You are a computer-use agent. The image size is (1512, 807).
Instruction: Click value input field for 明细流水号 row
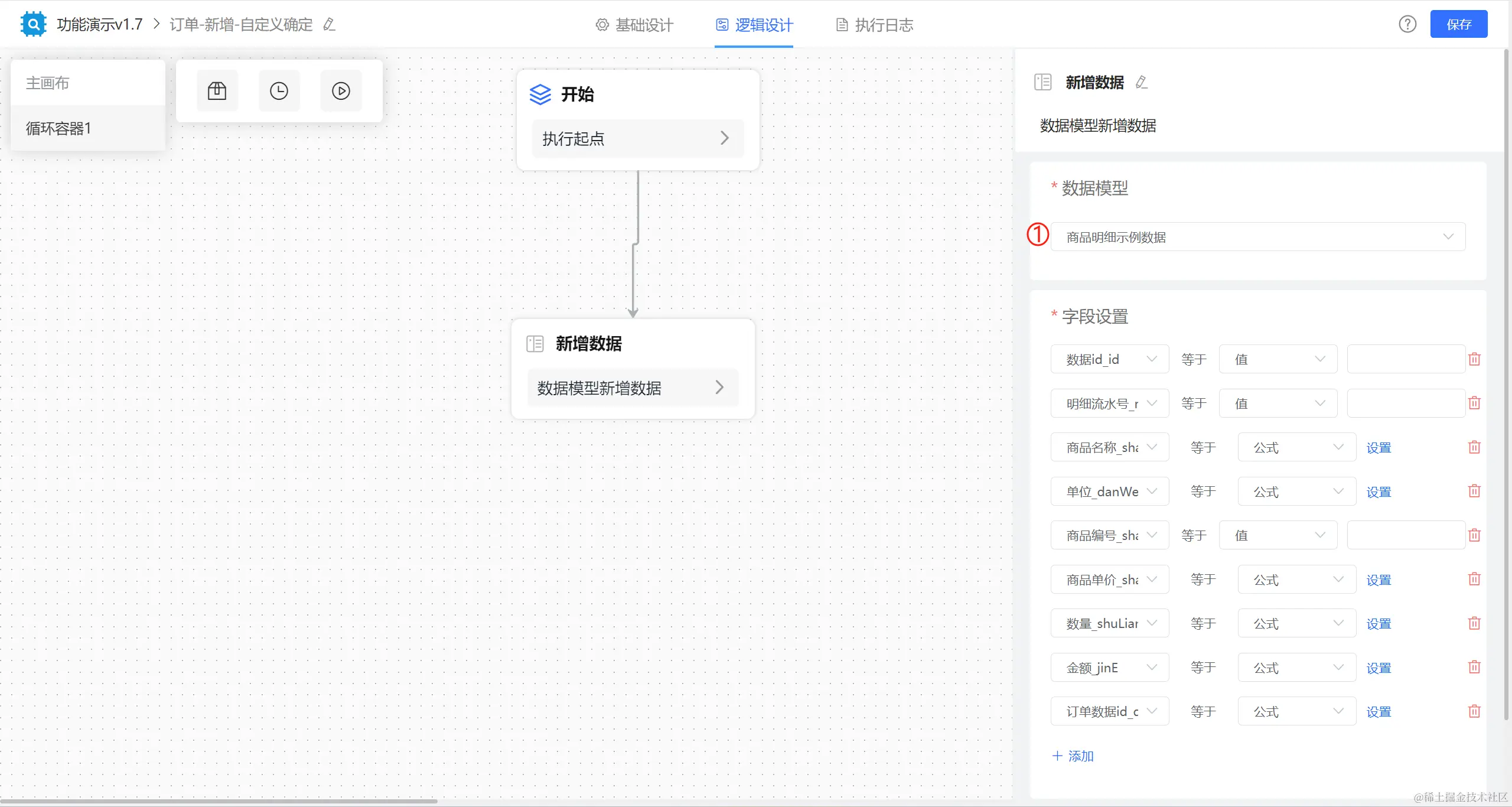click(x=1405, y=403)
